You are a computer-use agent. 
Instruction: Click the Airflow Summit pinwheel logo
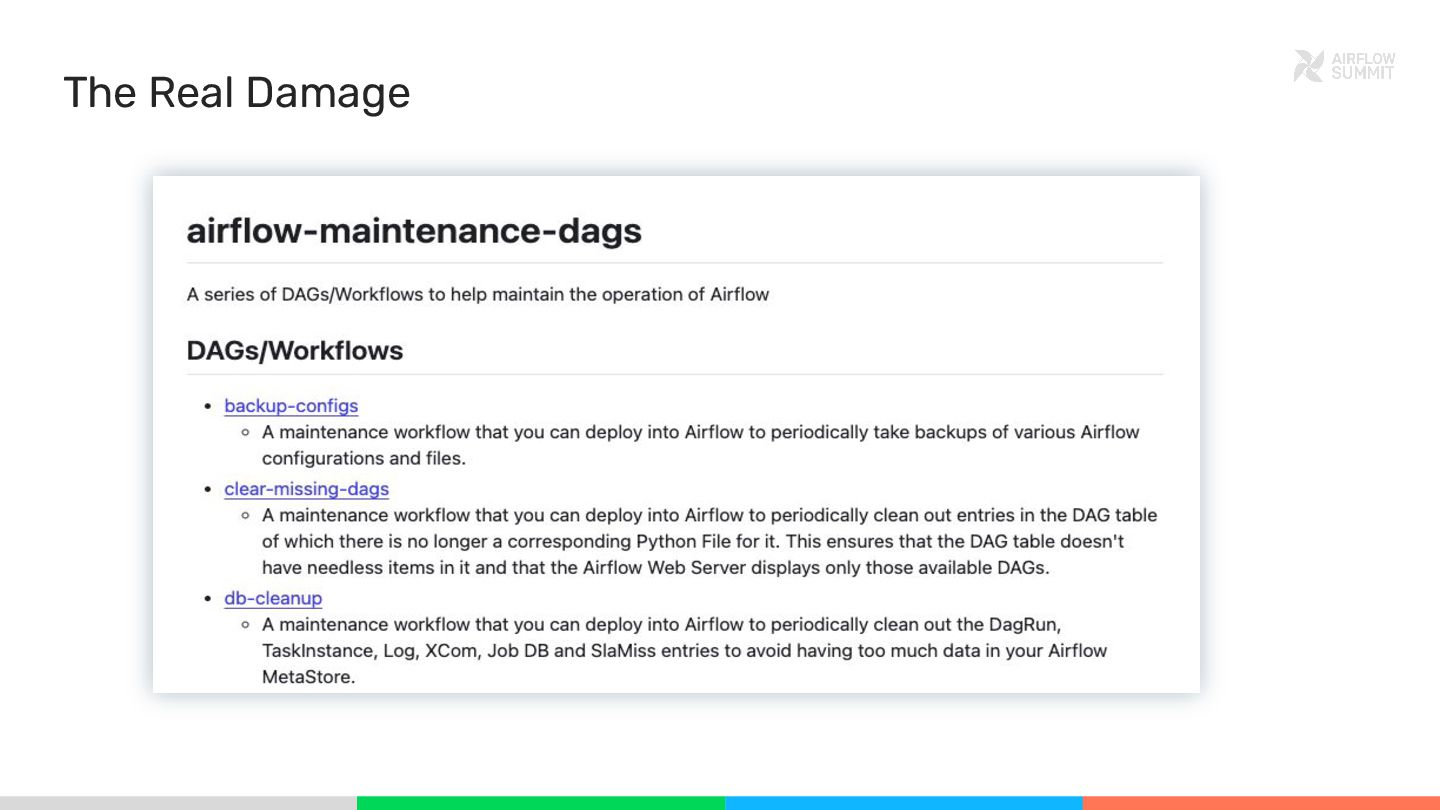click(1308, 66)
